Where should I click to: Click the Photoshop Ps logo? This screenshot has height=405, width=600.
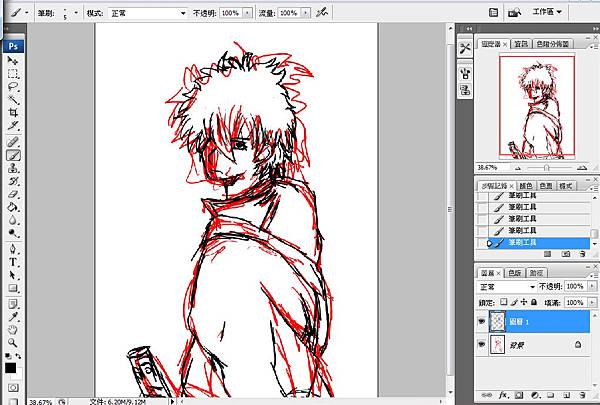13,46
